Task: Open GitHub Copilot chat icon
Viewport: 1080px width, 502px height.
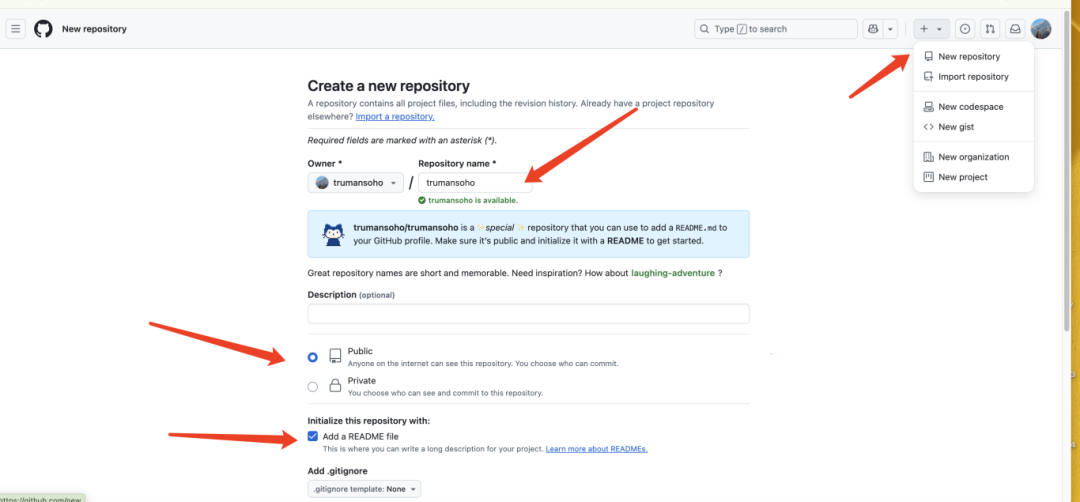Action: pyautogui.click(x=873, y=29)
